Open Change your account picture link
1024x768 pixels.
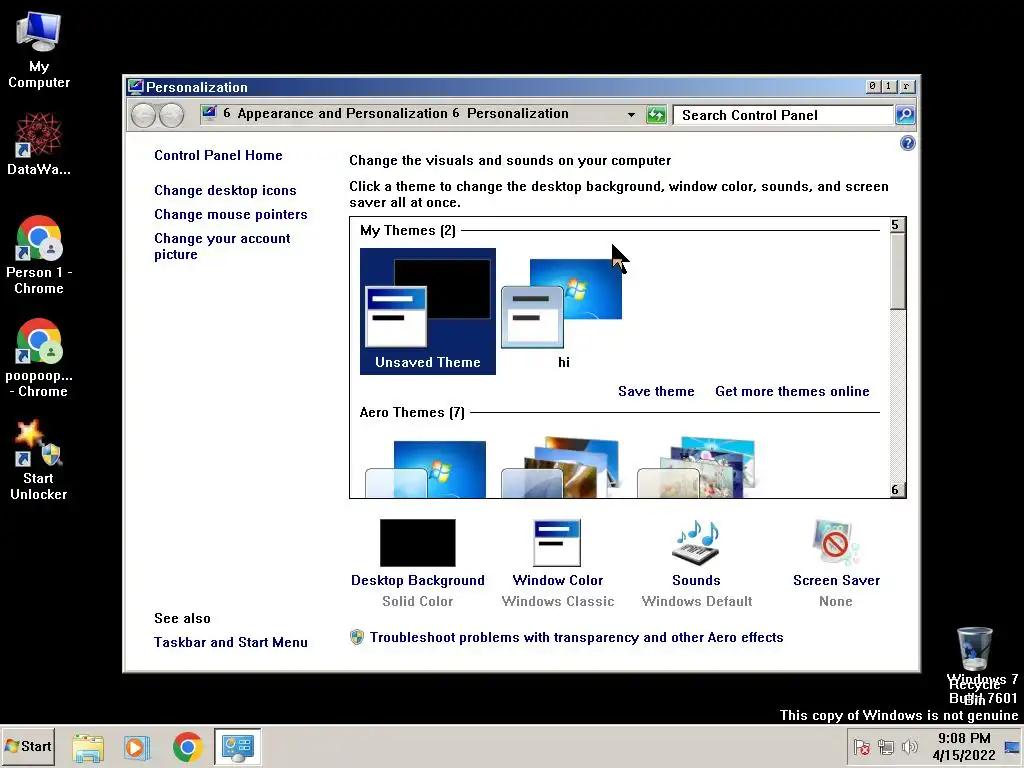[222, 247]
